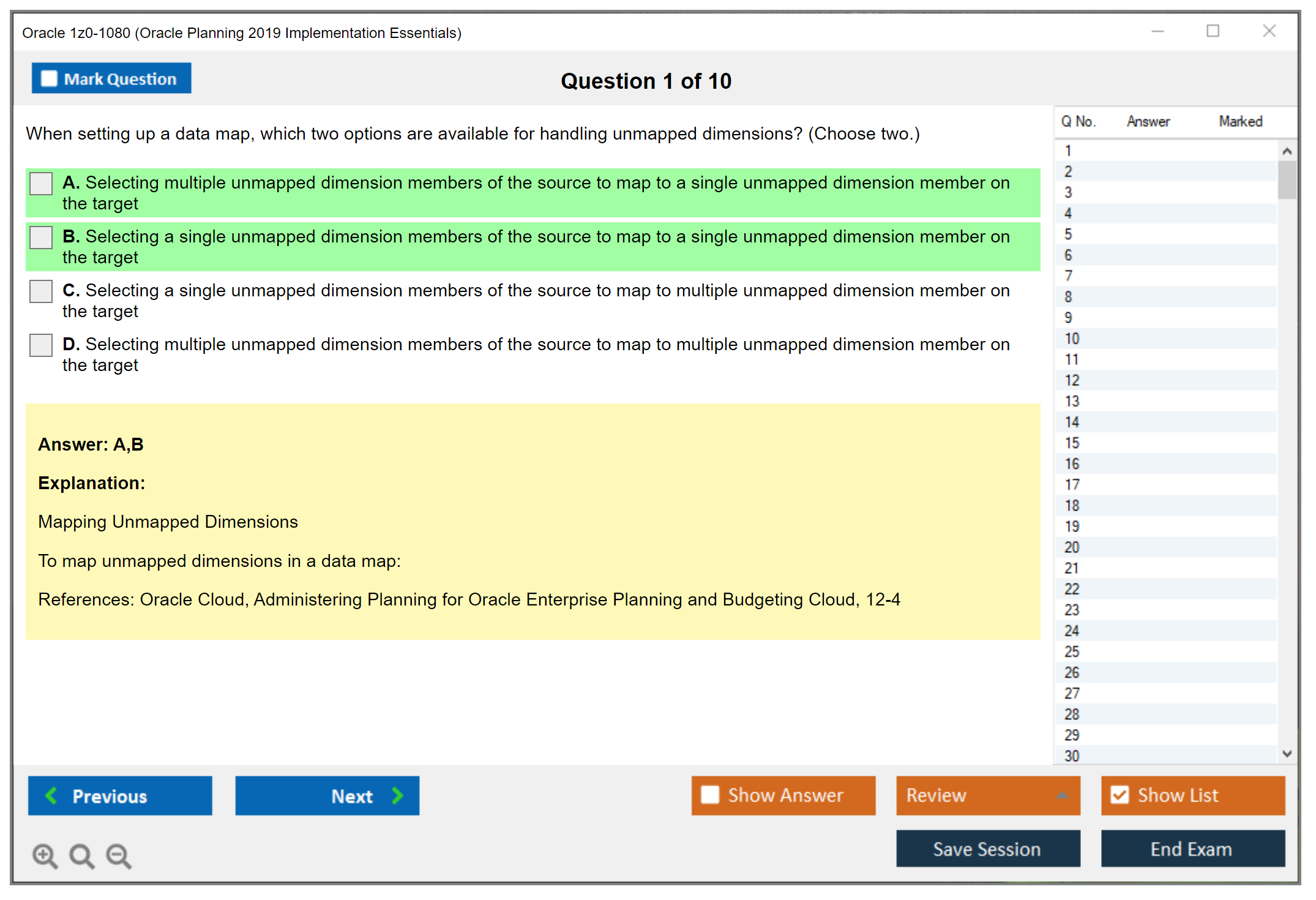The width and height of the screenshot is (1316, 900).
Task: Click the scrollbar up arrow in question list
Action: pyautogui.click(x=1287, y=150)
